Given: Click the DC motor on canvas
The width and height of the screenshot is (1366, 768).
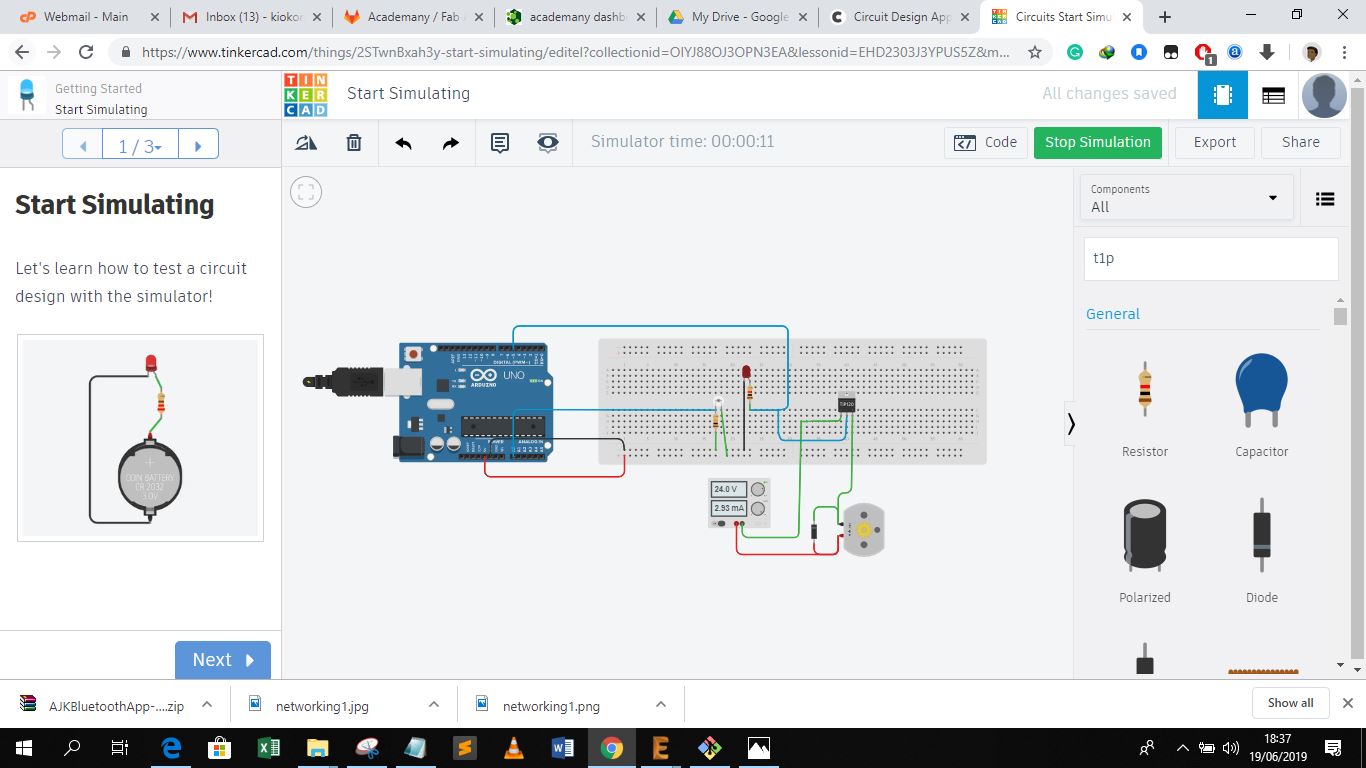Looking at the screenshot, I should [x=863, y=529].
